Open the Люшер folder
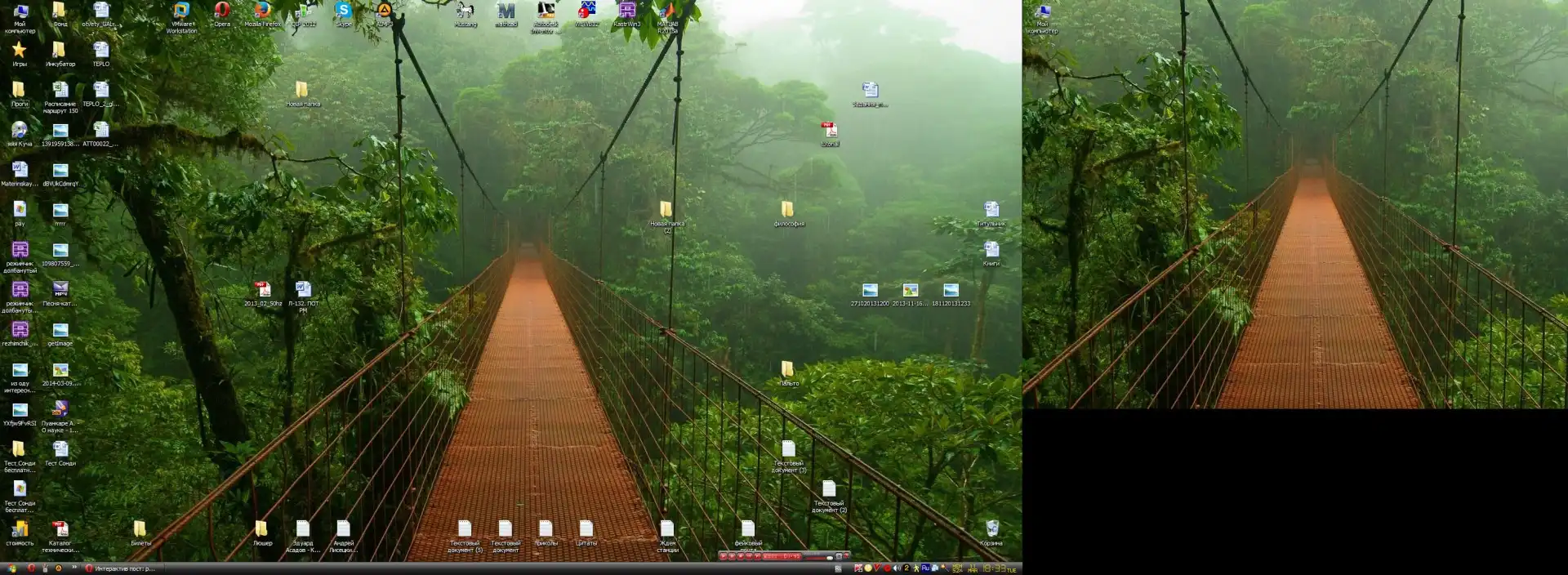 pos(262,533)
